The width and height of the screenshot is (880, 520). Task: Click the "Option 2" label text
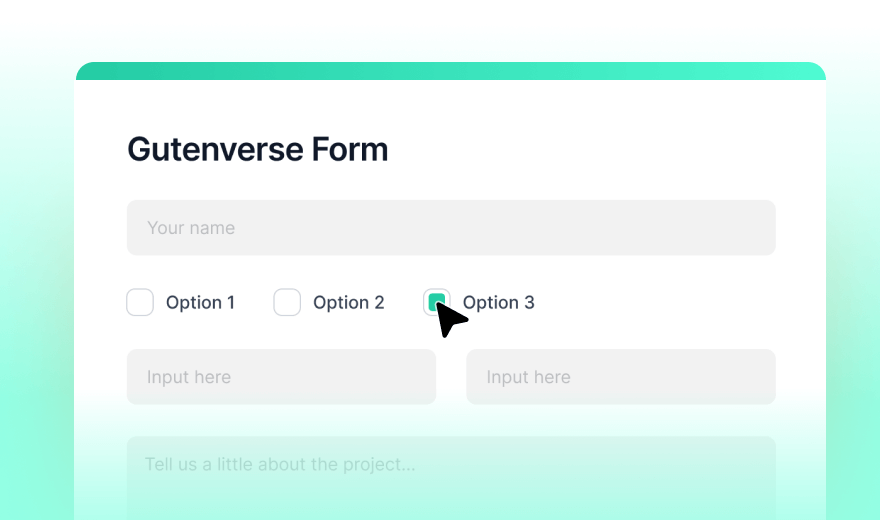pos(348,302)
